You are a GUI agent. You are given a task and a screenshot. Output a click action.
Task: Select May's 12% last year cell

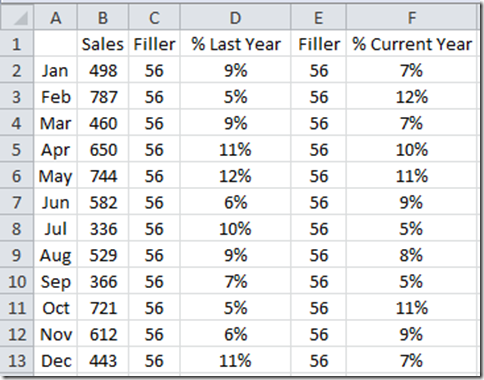[235, 176]
